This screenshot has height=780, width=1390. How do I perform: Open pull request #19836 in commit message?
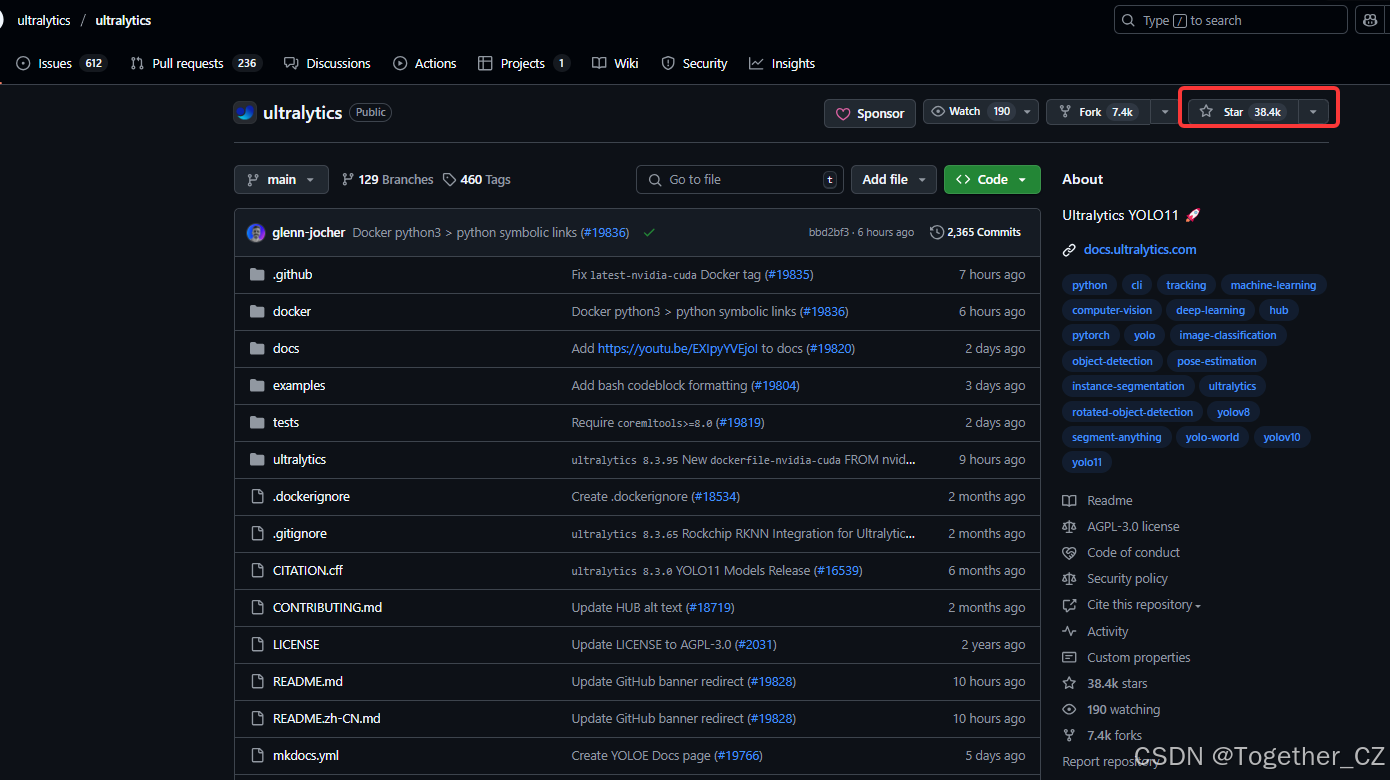(605, 232)
